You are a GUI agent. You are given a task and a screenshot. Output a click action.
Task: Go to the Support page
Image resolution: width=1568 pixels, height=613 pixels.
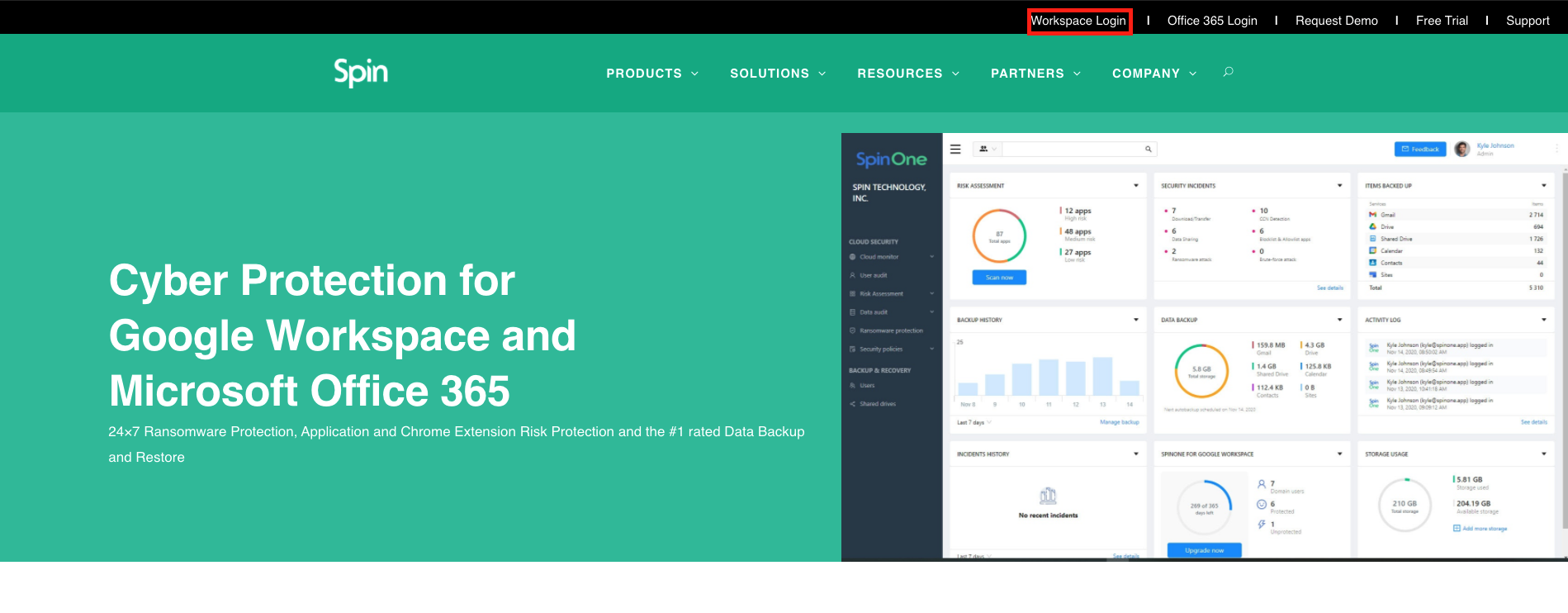point(1527,21)
